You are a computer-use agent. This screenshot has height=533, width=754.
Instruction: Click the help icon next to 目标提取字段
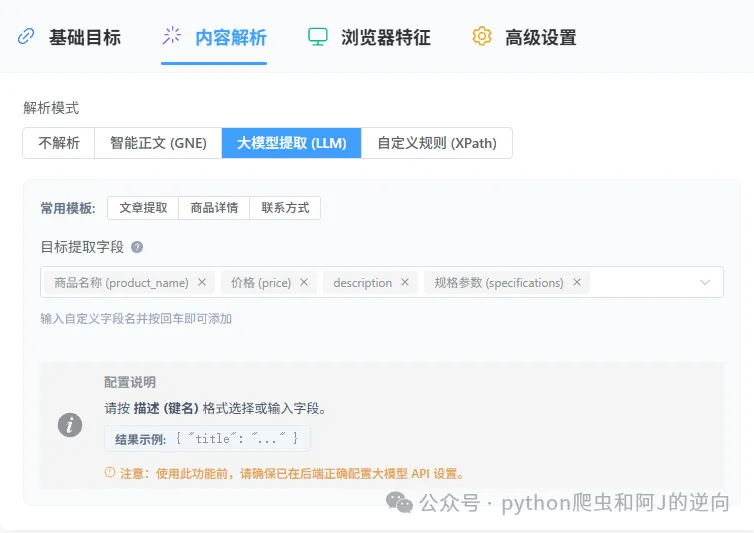[x=137, y=247]
